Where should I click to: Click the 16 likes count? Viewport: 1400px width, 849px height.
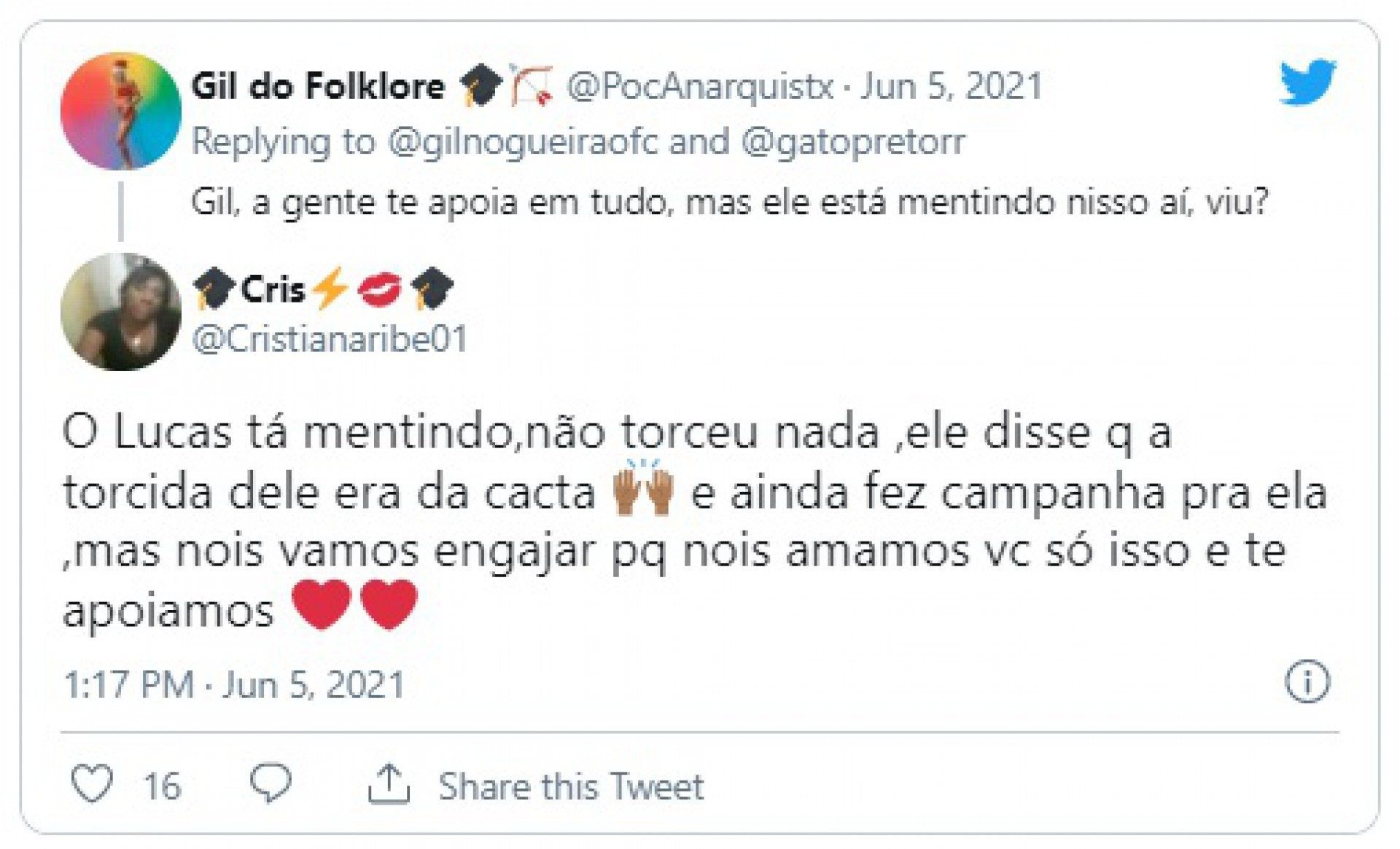(162, 786)
